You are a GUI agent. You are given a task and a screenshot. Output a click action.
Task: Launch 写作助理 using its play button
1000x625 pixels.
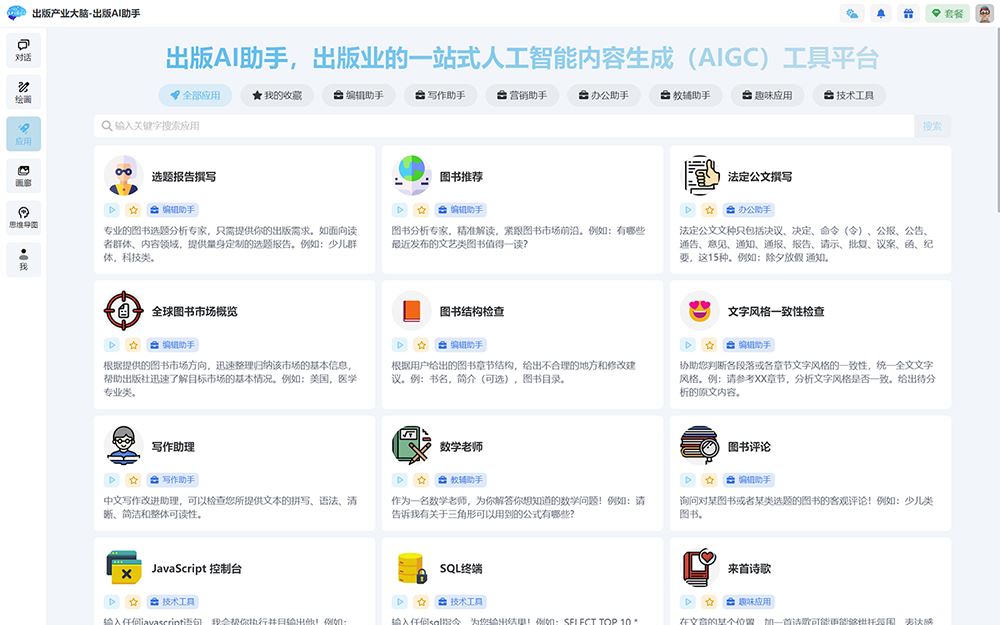(112, 480)
